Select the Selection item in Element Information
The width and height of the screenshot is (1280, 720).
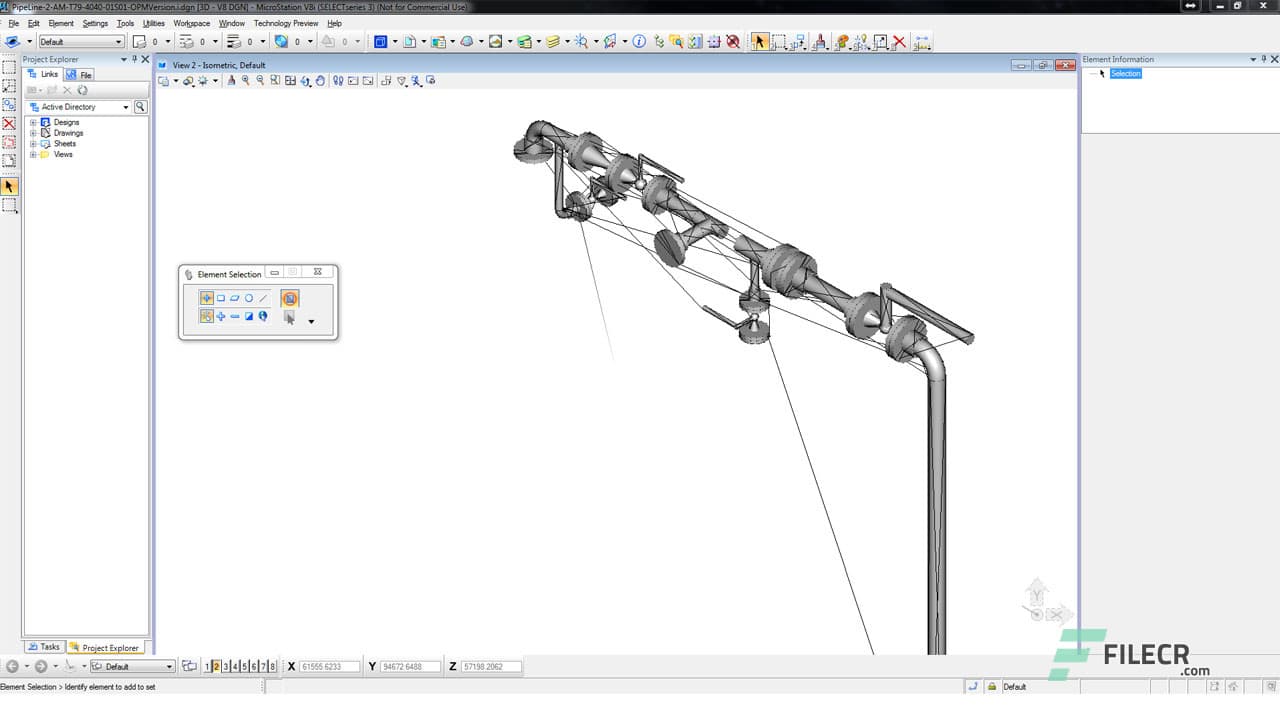tap(1125, 74)
